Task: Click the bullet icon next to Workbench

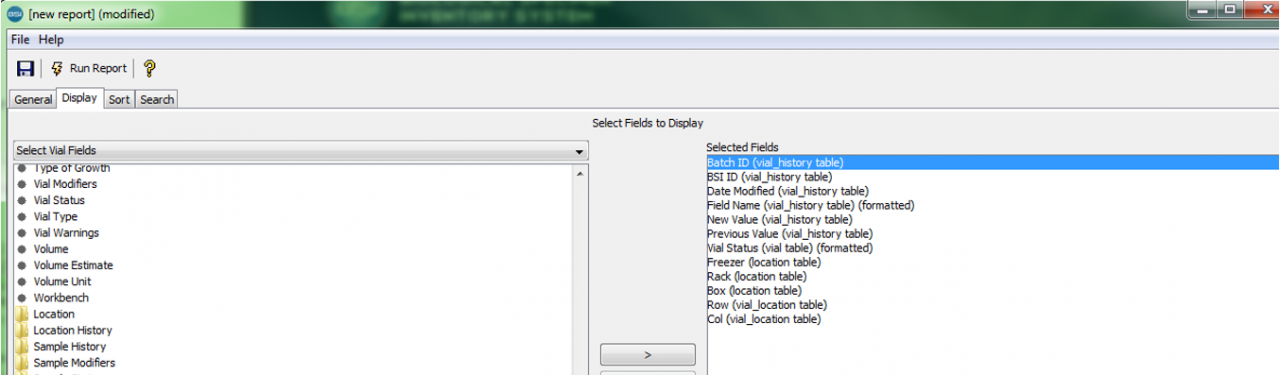Action: [21, 298]
